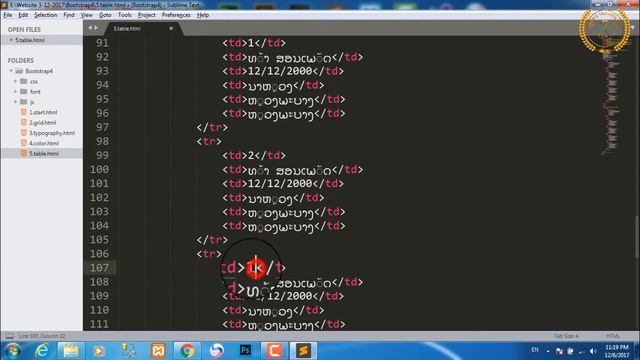Click the Line, Column status text
This screenshot has height=360, width=640.
[x=42, y=336]
